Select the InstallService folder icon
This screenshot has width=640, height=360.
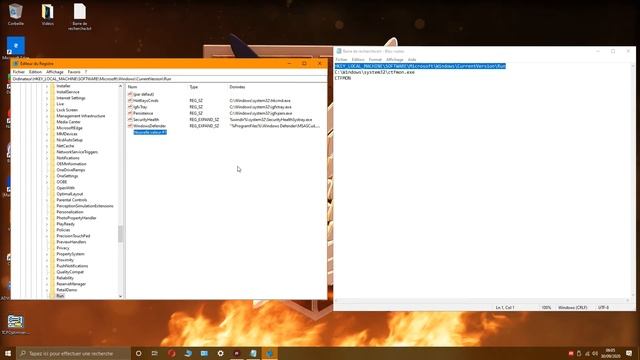click(x=52, y=92)
